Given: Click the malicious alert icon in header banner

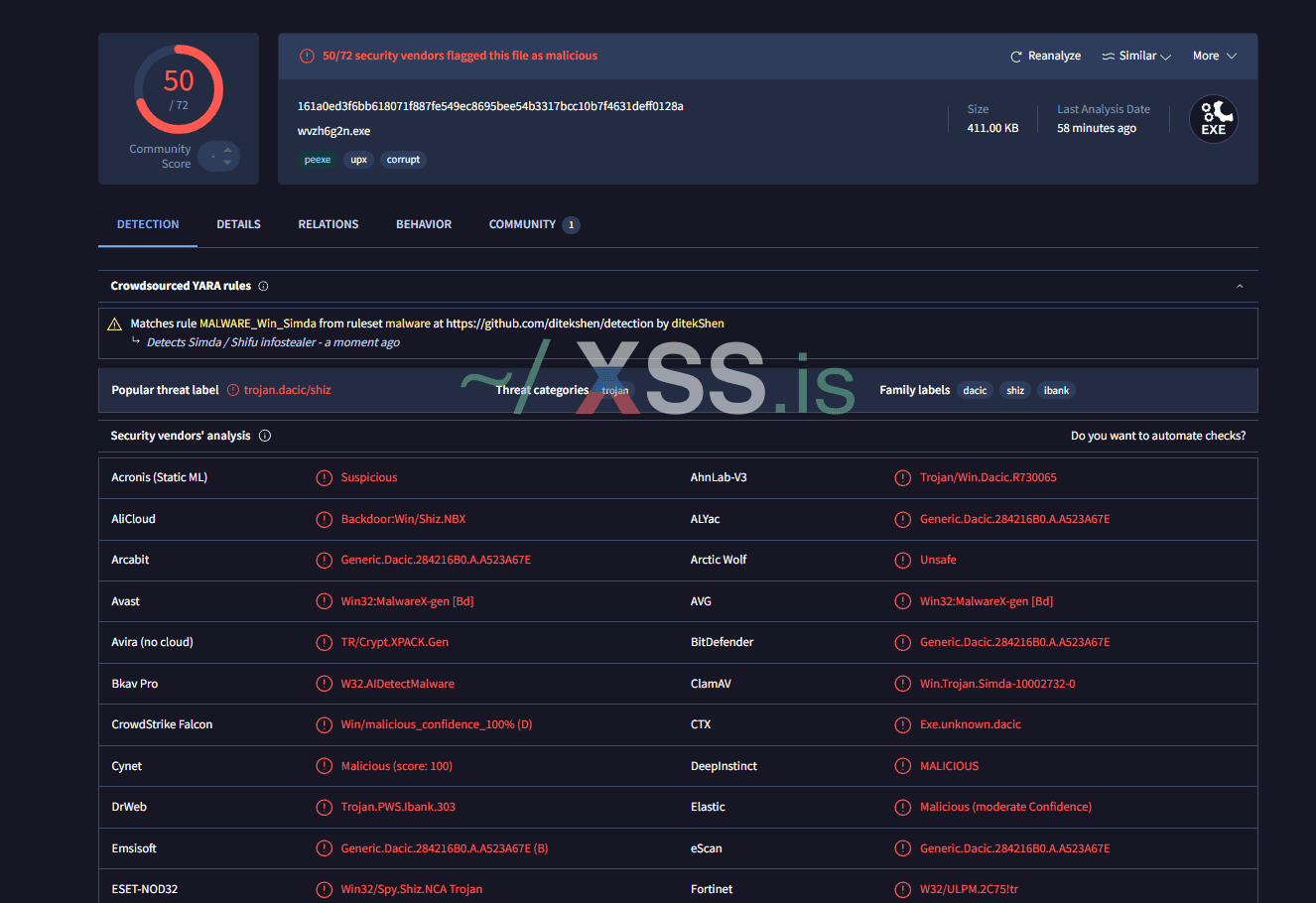Looking at the screenshot, I should (x=307, y=56).
